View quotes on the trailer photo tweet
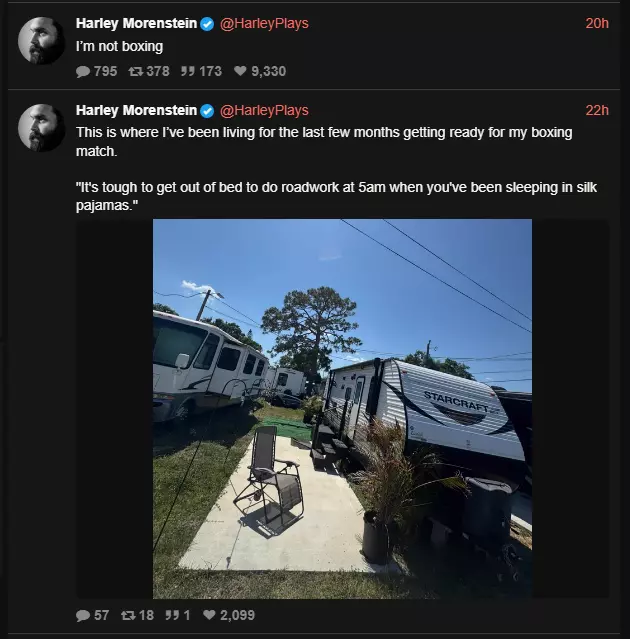 click(x=178, y=615)
